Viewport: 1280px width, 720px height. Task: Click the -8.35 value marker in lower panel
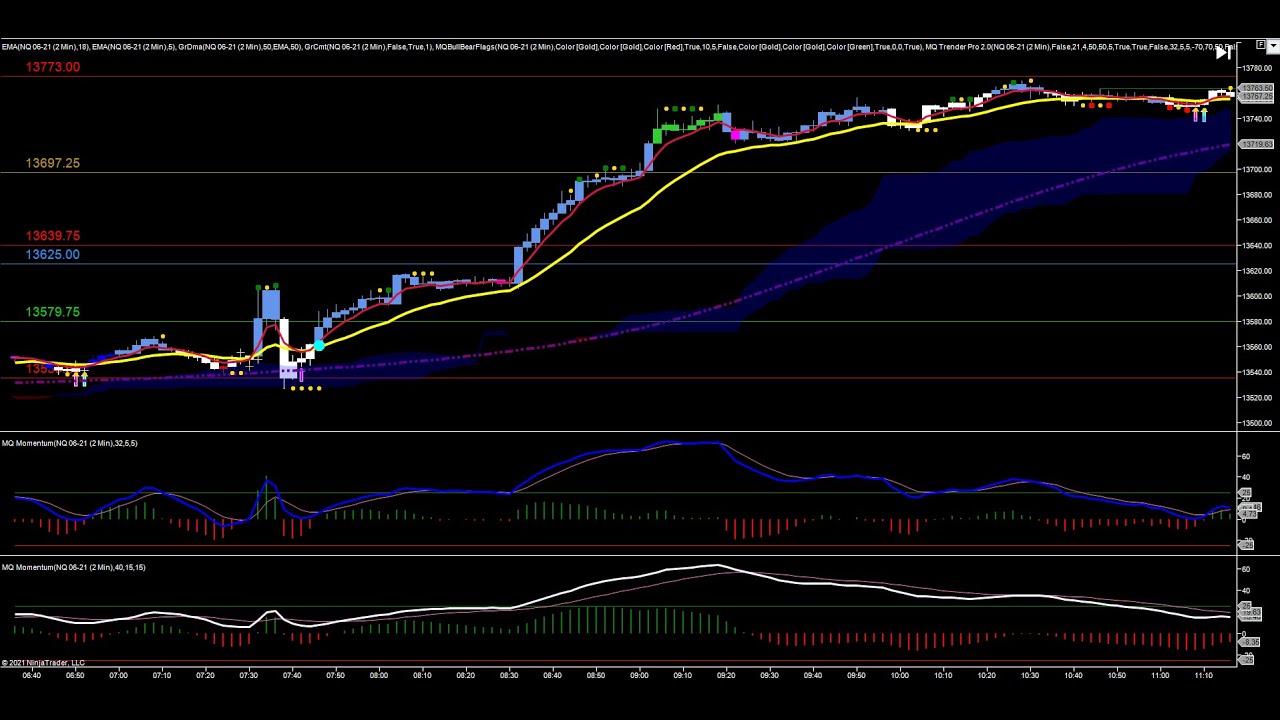[1250, 642]
